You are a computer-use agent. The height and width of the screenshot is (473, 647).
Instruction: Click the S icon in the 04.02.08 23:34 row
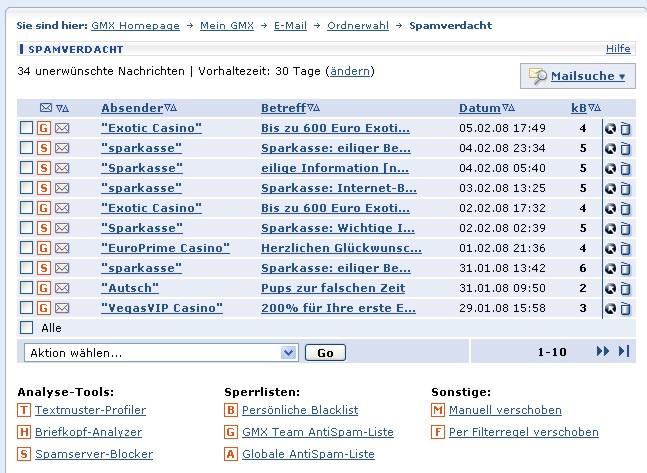(x=44, y=148)
